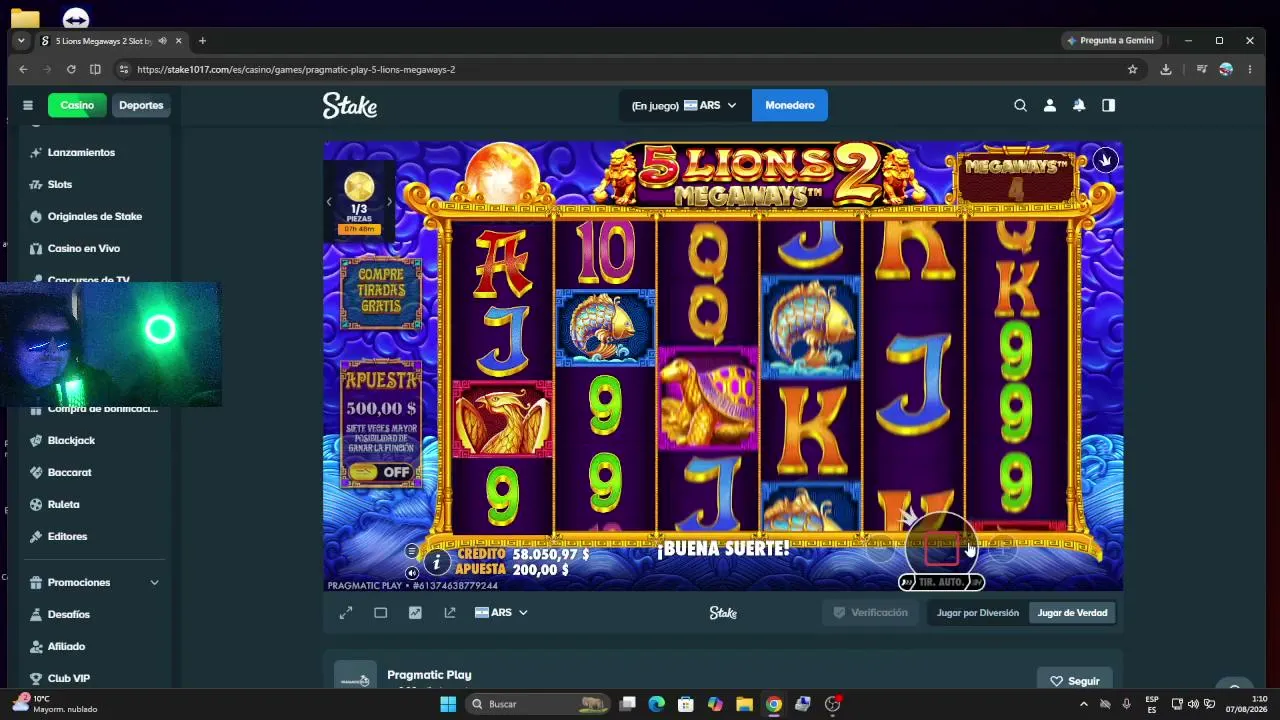The width and height of the screenshot is (1280, 720).
Task: Switch to Jugar de Verdad mode
Action: tap(1072, 613)
